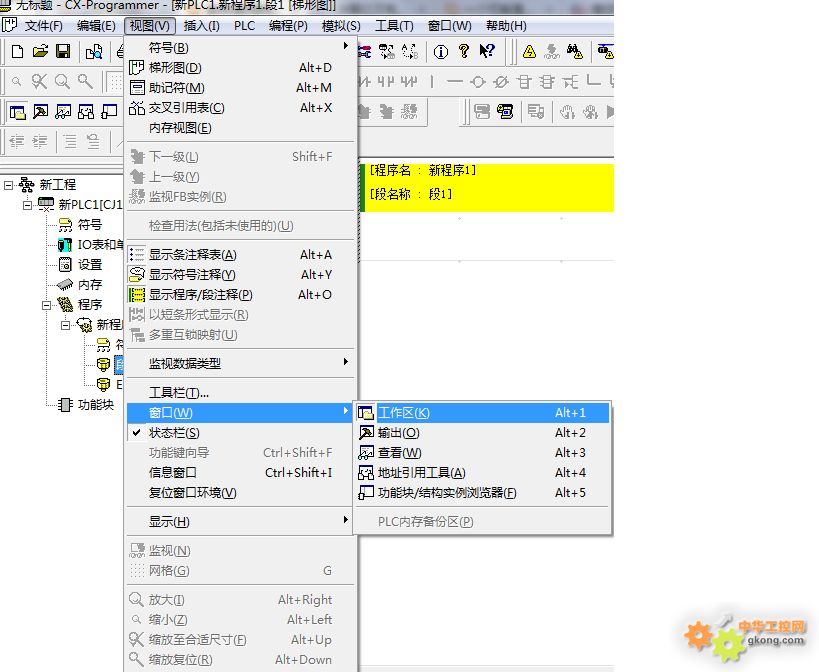Click arrow on highlighted 窗口(W) View-menu entry
819x672 pixels.
345,411
